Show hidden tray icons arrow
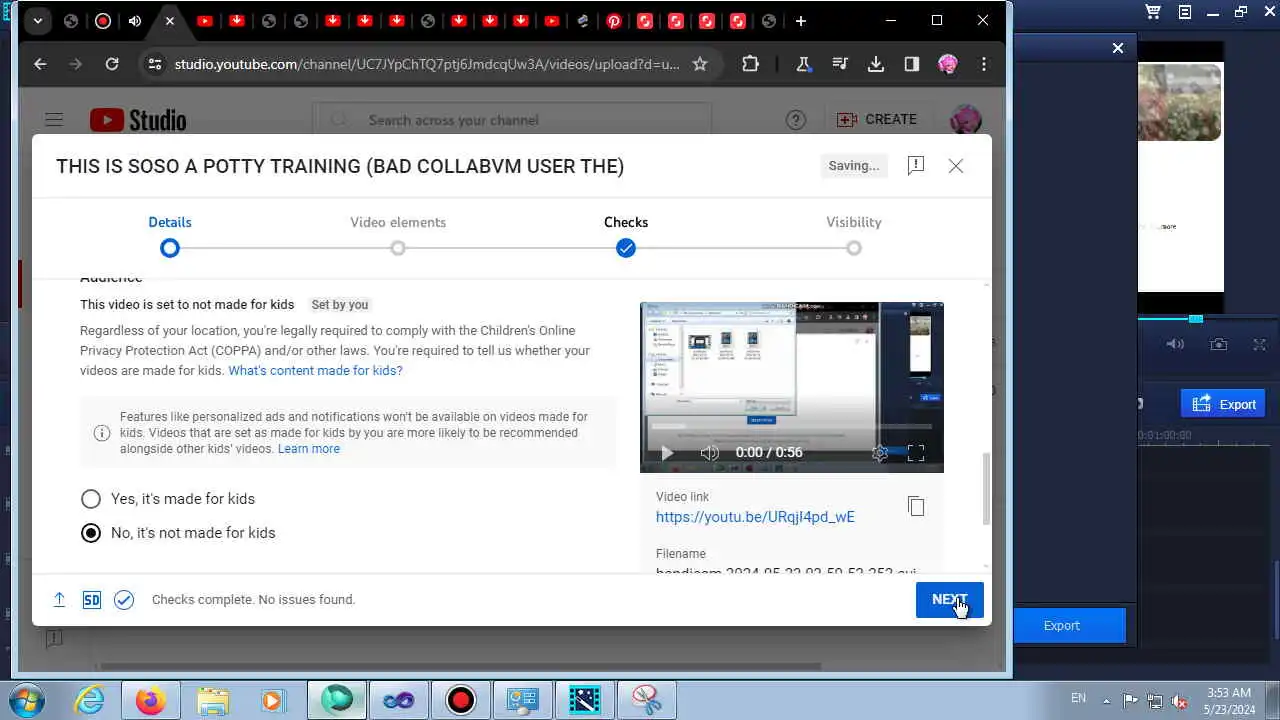Viewport: 1280px width, 720px height. pos(1106,700)
